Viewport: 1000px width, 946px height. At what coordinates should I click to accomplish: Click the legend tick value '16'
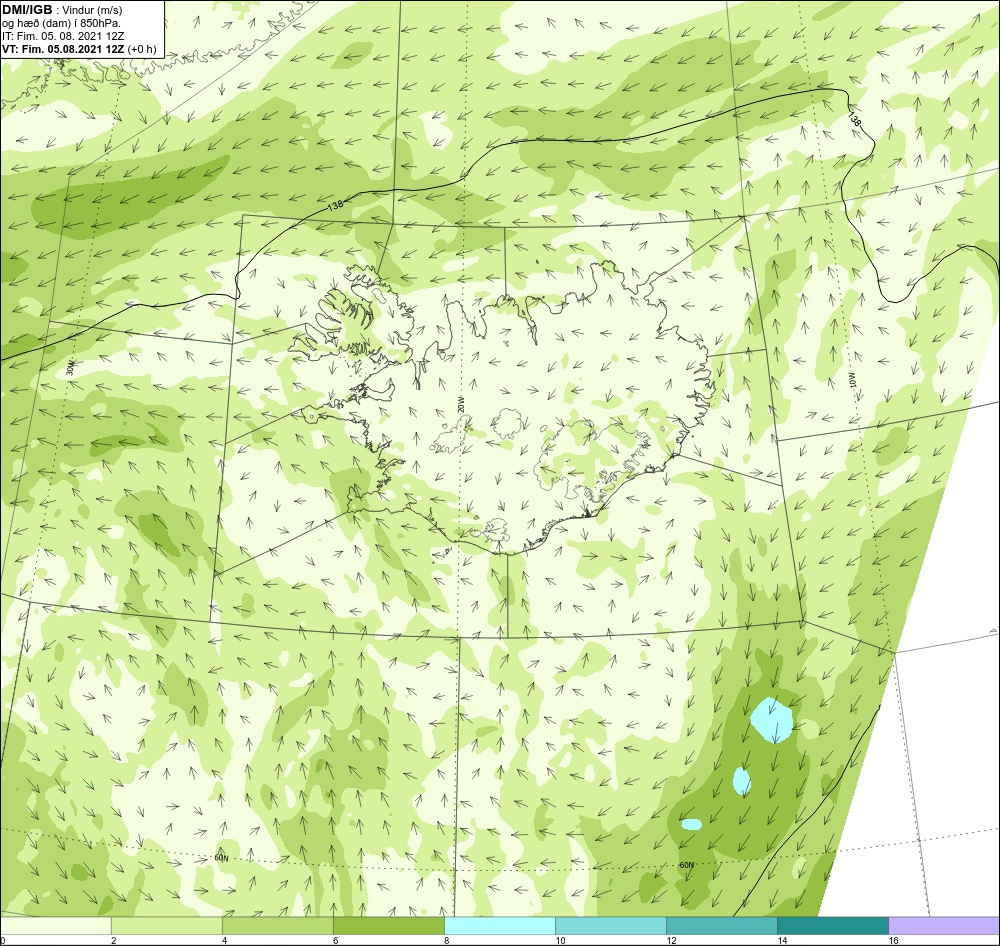[893, 940]
